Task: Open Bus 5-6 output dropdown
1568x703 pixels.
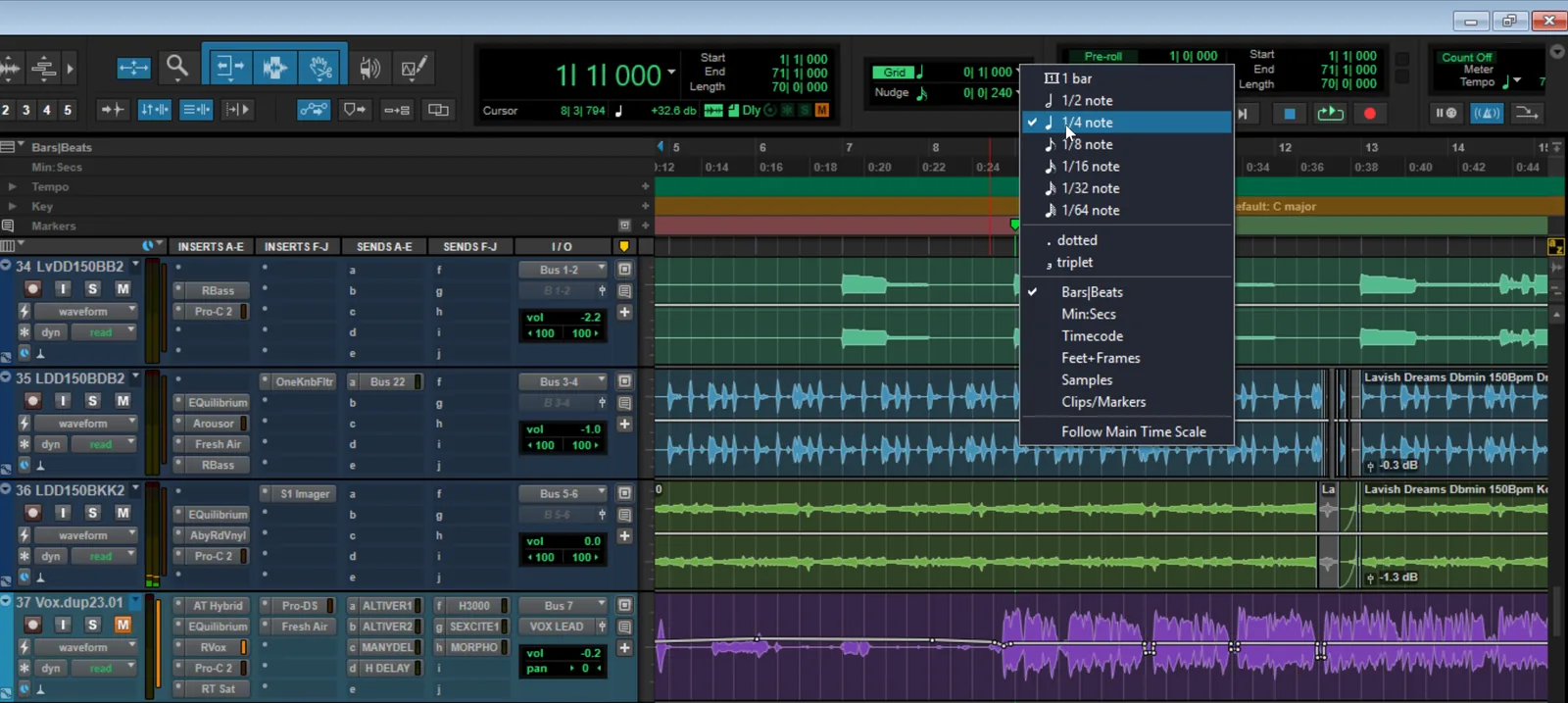Action: [563, 493]
